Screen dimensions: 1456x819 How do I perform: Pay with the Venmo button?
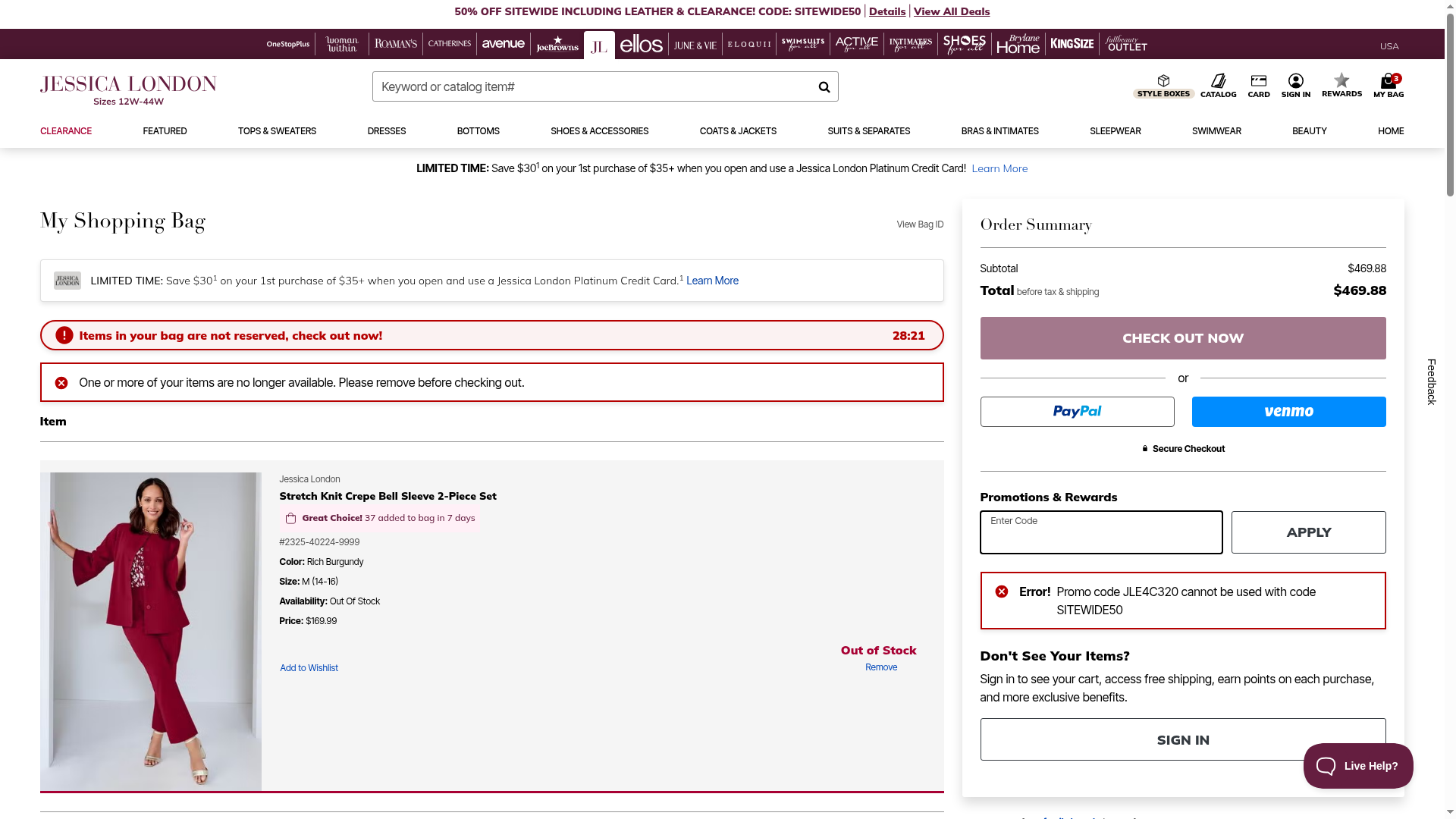point(1288,412)
